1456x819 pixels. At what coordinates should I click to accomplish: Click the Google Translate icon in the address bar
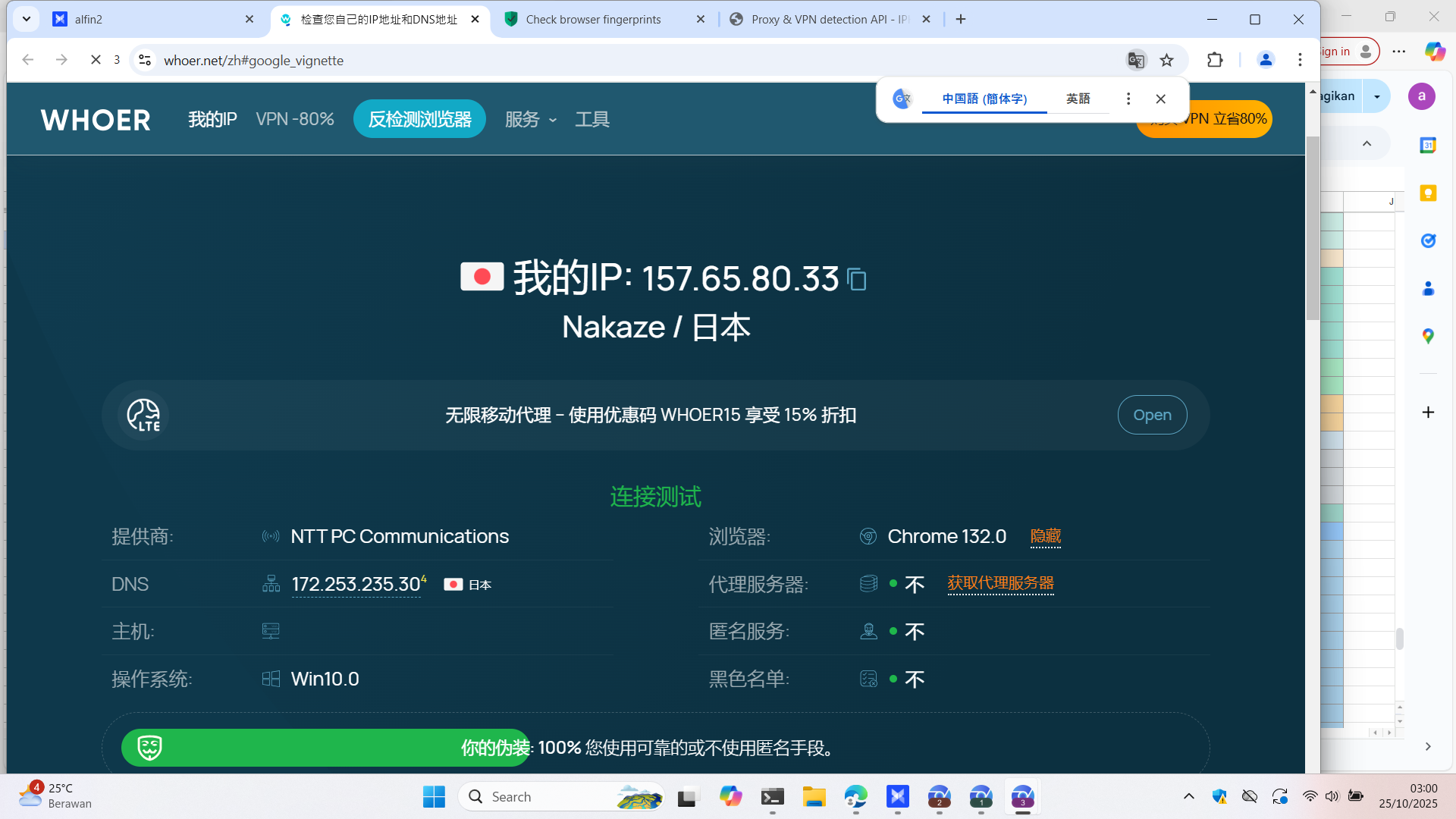click(x=1135, y=60)
